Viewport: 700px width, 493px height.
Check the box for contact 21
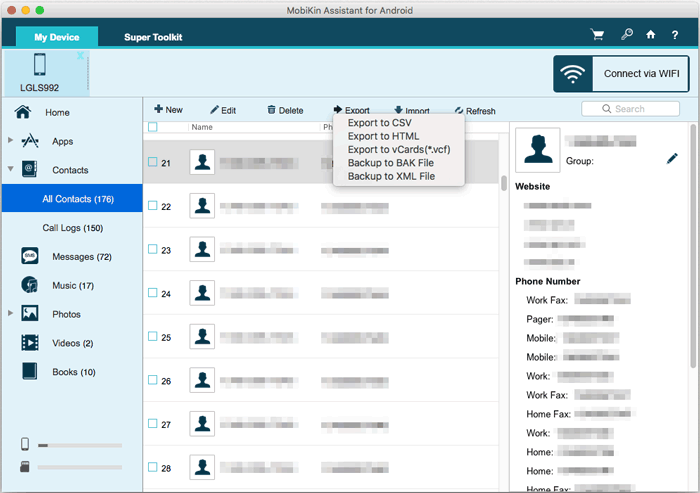pos(153,162)
